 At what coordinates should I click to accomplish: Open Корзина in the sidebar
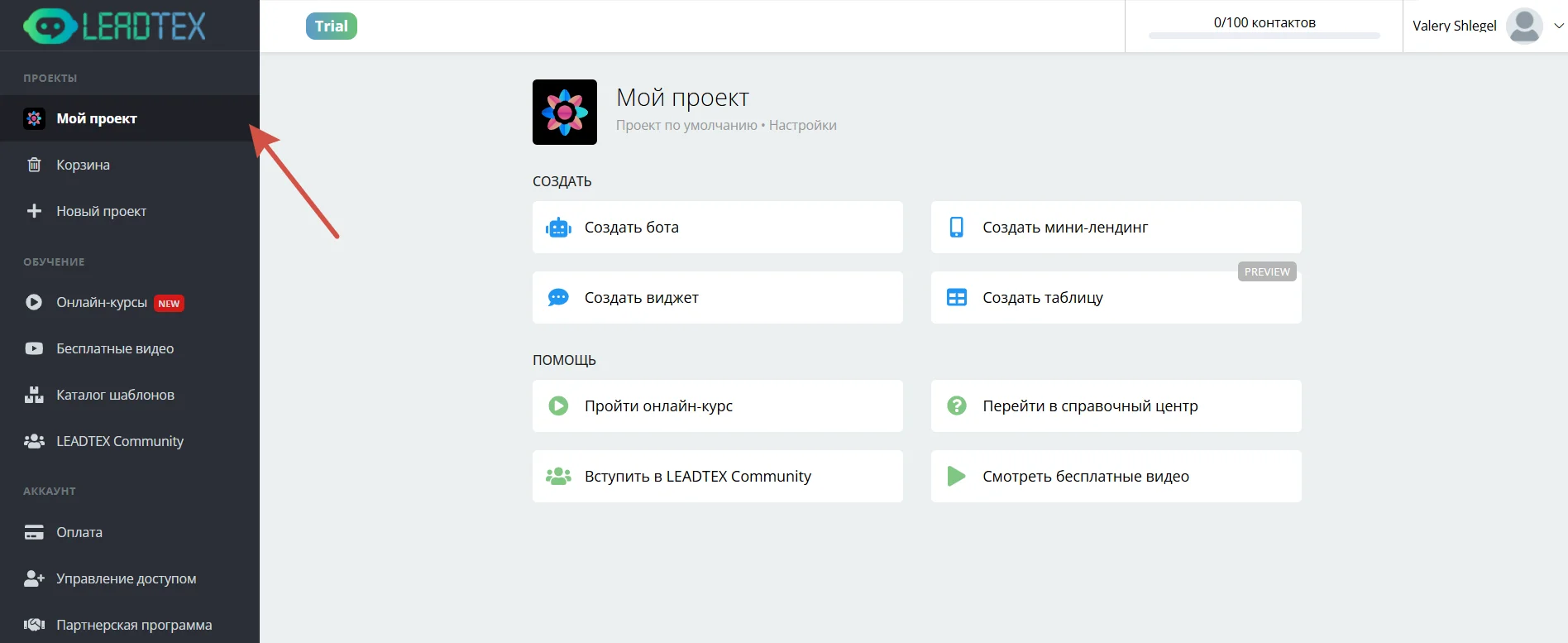pos(130,165)
